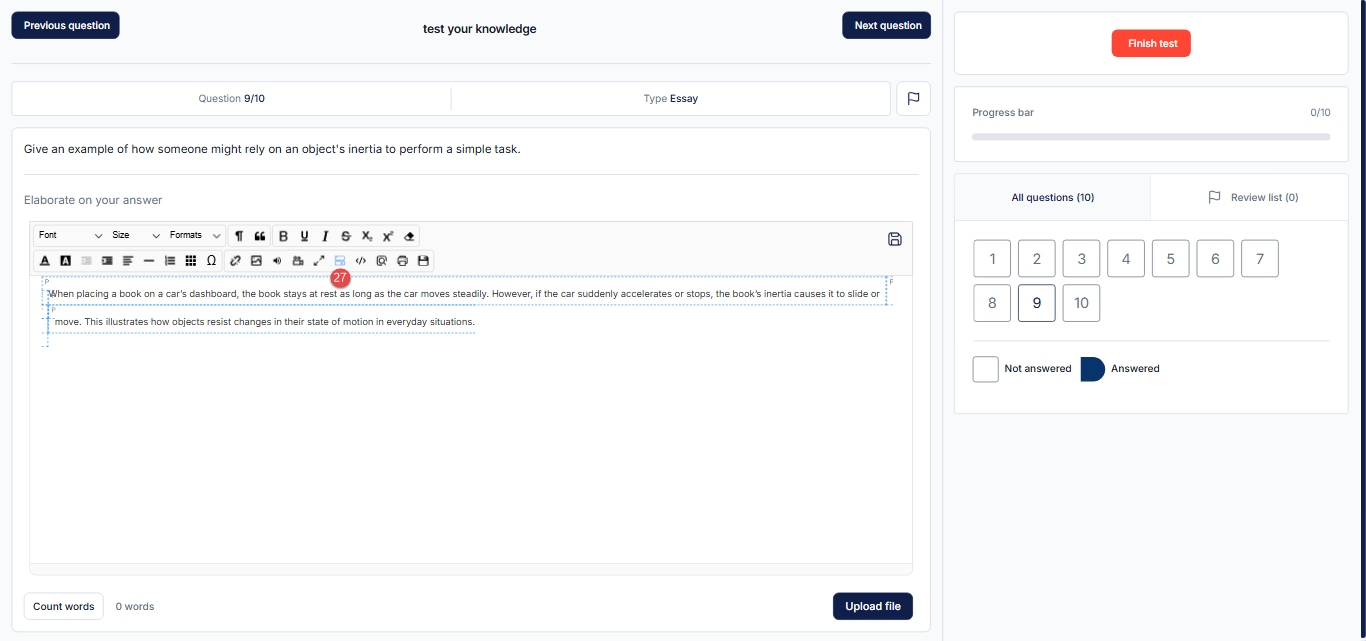Click the superscript icon
The height and width of the screenshot is (641, 1366).
coord(388,236)
